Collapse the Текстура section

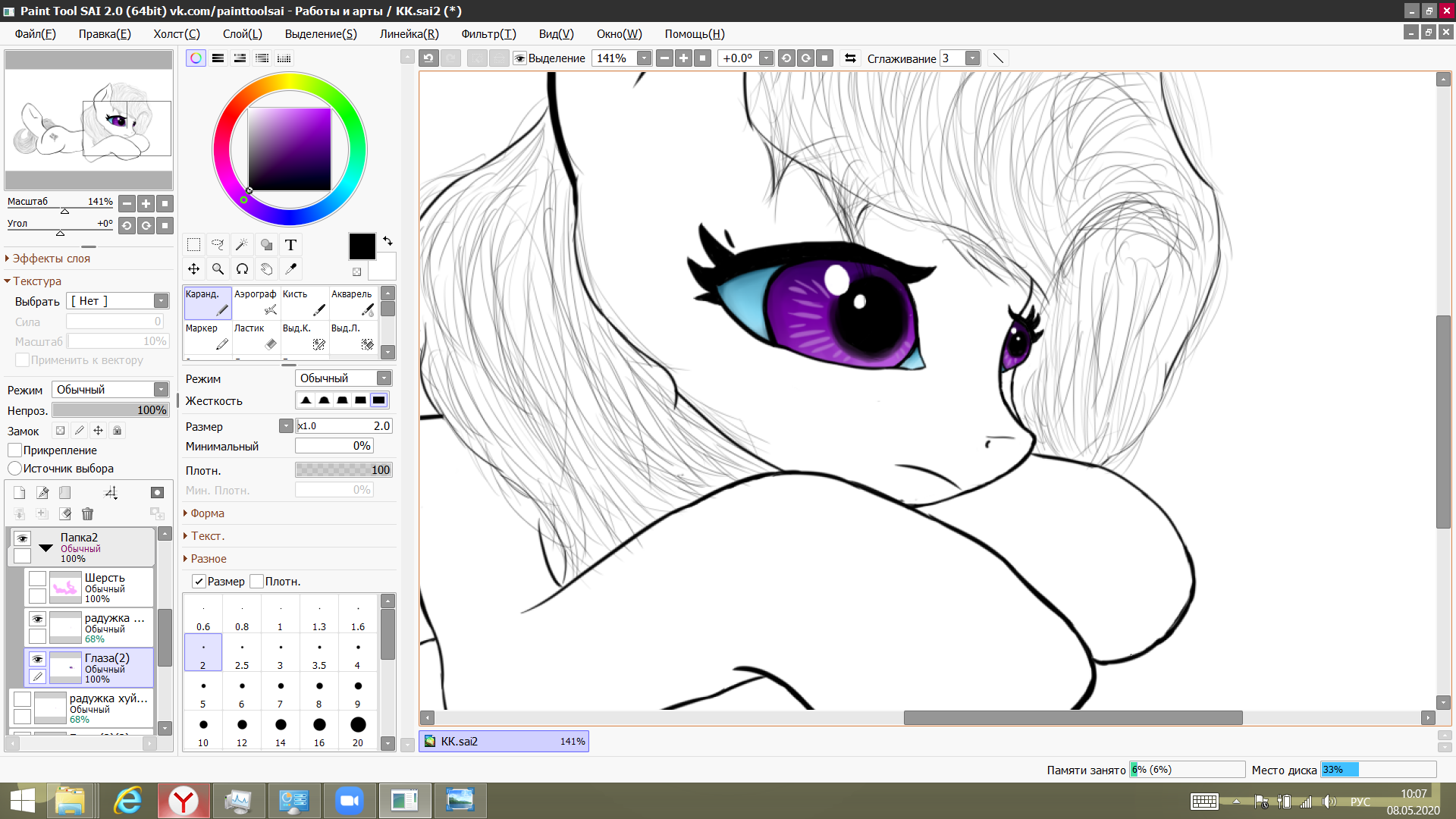[36, 281]
